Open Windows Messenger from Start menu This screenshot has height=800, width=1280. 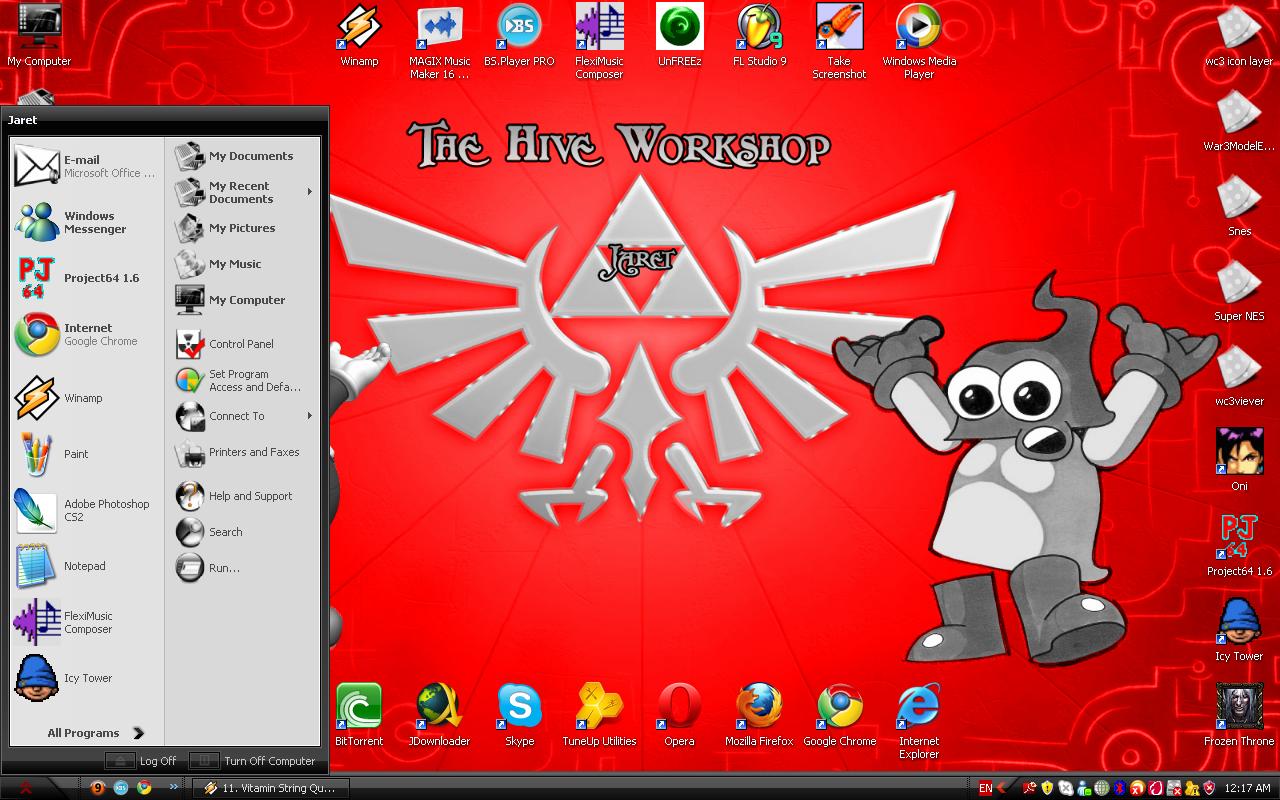[x=86, y=222]
